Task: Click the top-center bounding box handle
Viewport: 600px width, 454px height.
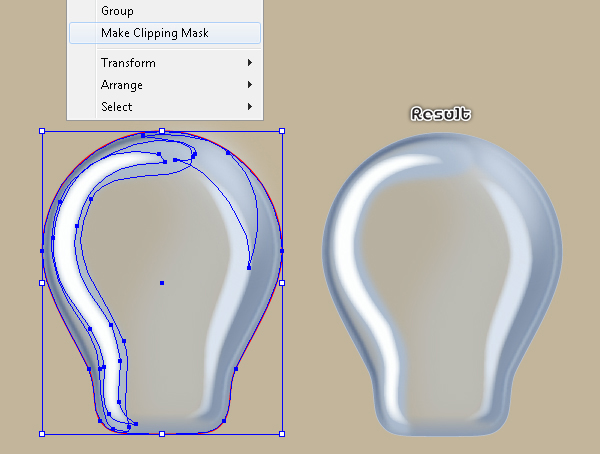Action: pyautogui.click(x=162, y=131)
